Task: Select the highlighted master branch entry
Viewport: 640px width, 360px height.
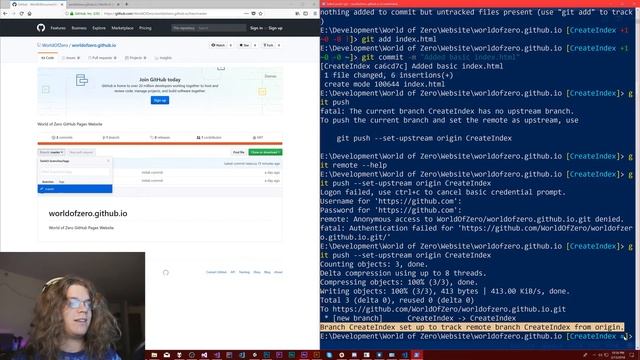Action: pos(75,189)
